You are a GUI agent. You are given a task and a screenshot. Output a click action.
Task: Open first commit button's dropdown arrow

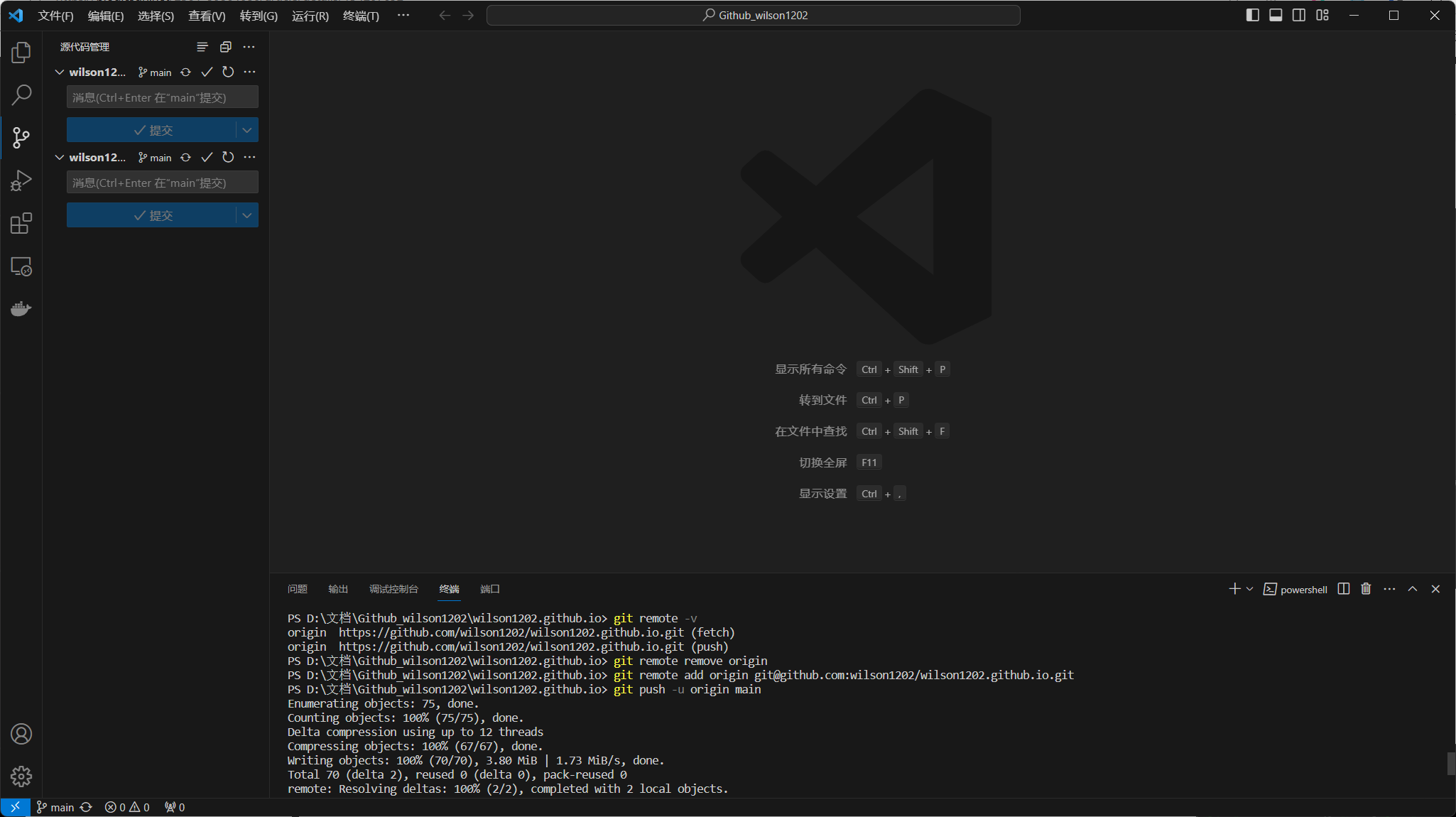(x=247, y=130)
